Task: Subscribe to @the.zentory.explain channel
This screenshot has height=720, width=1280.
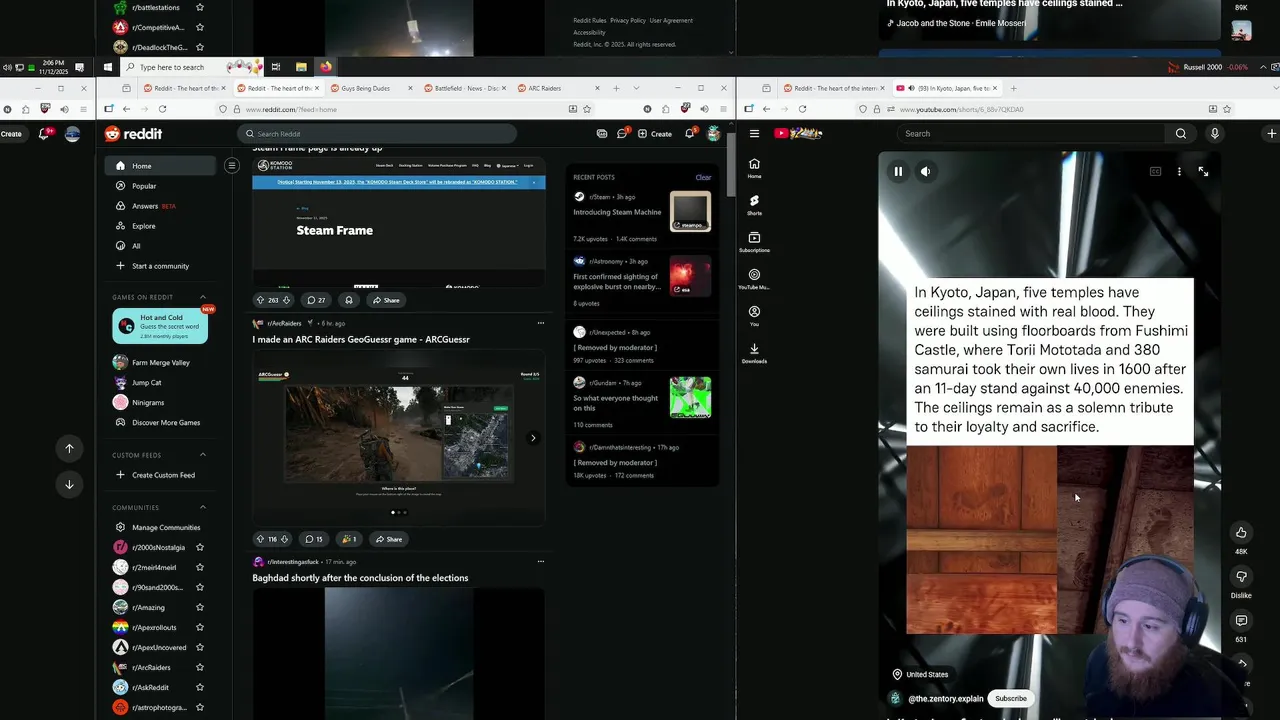Action: (1011, 698)
